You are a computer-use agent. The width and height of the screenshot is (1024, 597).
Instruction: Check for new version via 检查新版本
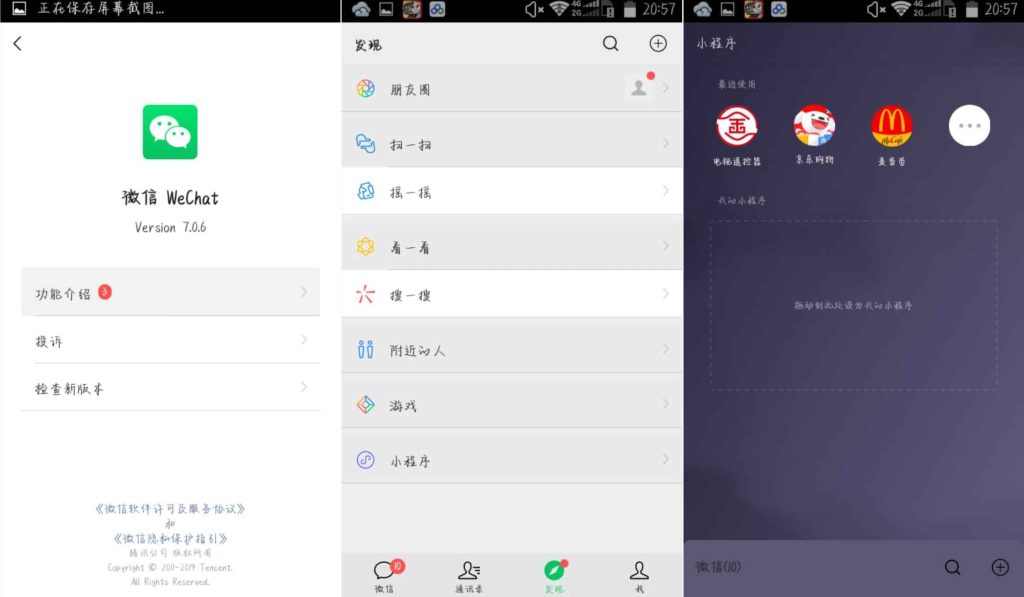point(170,387)
